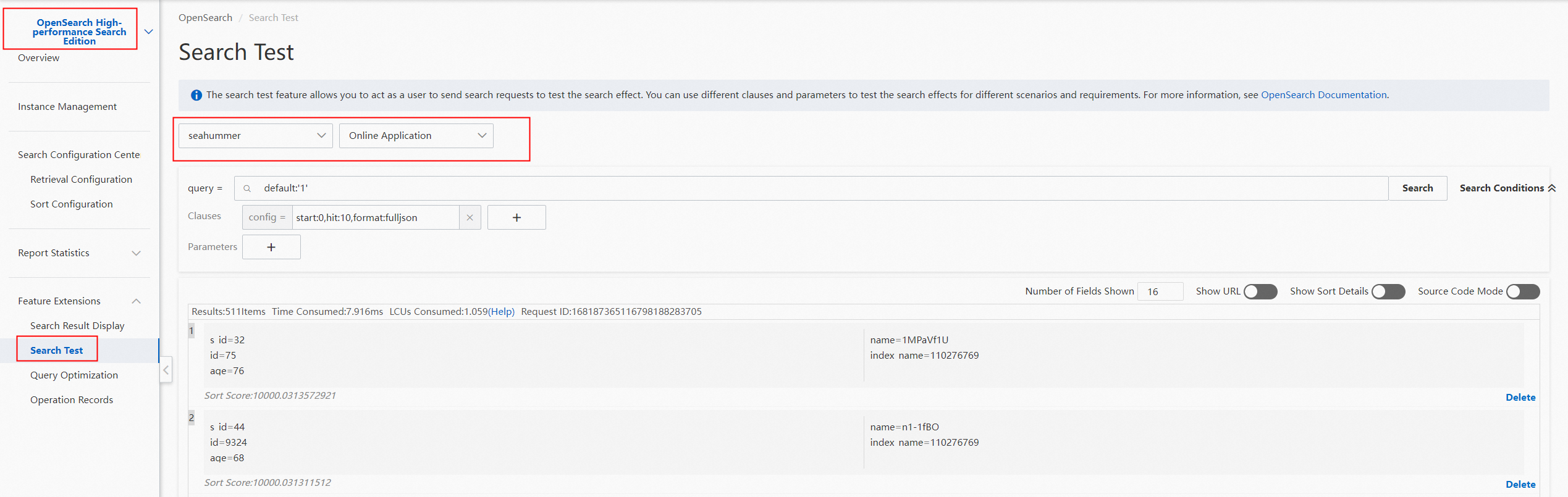Screen dimensions: 1568x497
Task: Open the LCUs Help link
Action: coord(502,312)
